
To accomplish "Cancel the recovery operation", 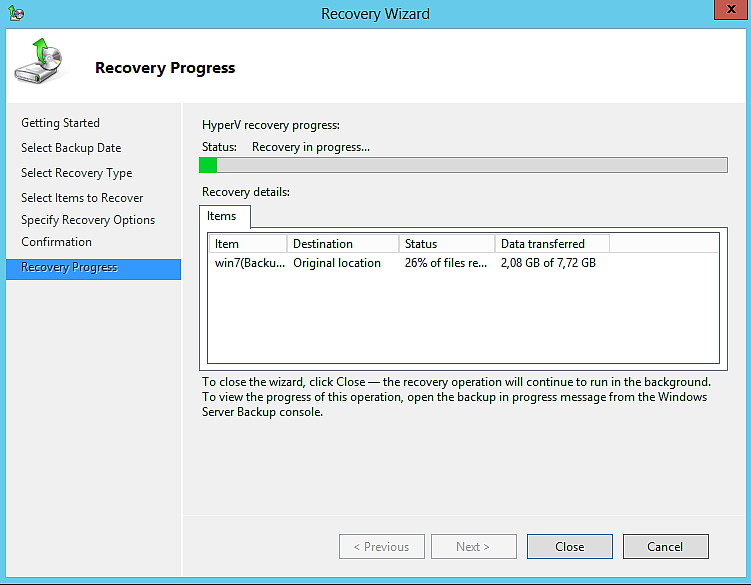I will pyautogui.click(x=666, y=547).
